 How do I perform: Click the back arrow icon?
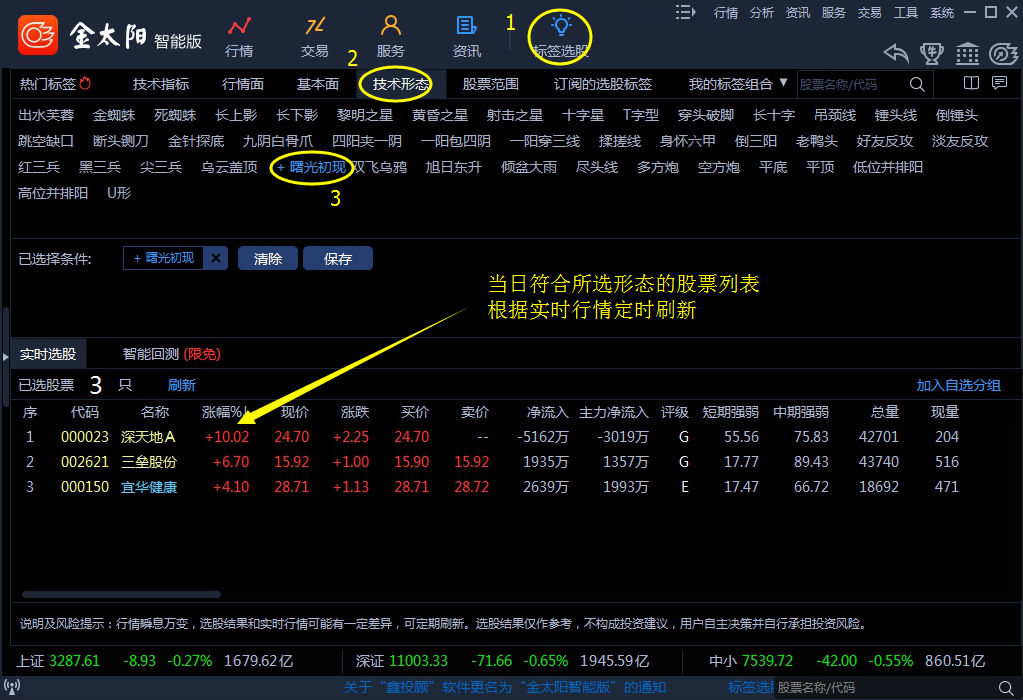point(896,53)
